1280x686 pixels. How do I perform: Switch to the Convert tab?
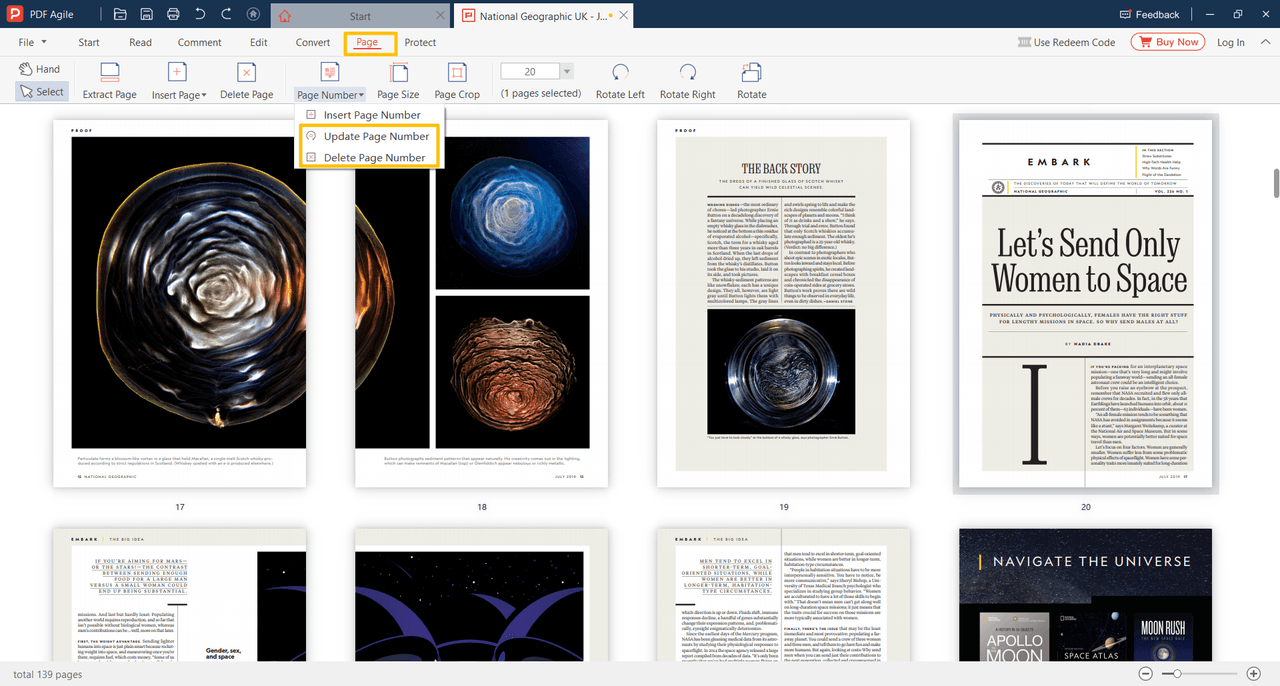[313, 43]
